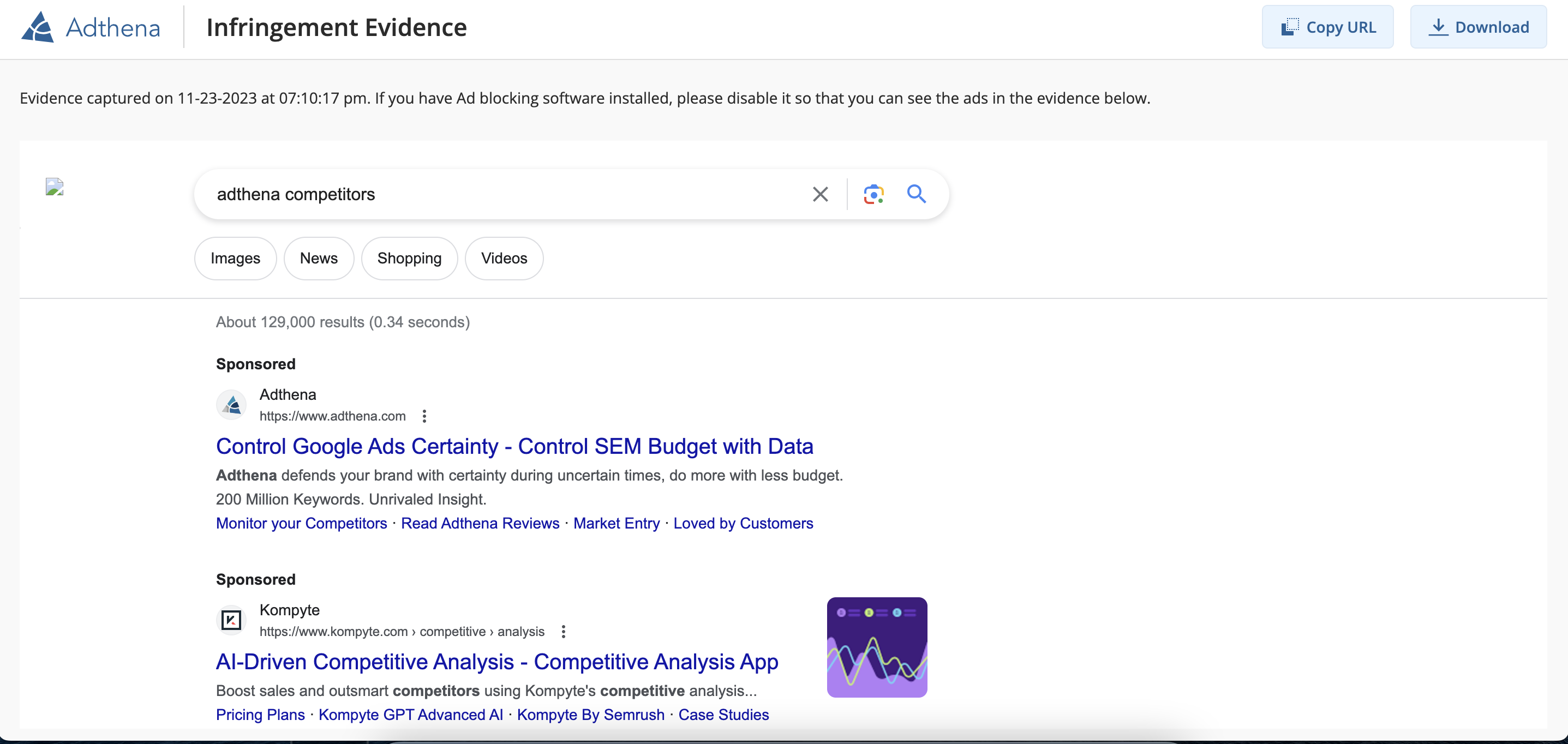This screenshot has height=744, width=1568.
Task: Open the Kompyte ad three-dot menu
Action: (563, 632)
